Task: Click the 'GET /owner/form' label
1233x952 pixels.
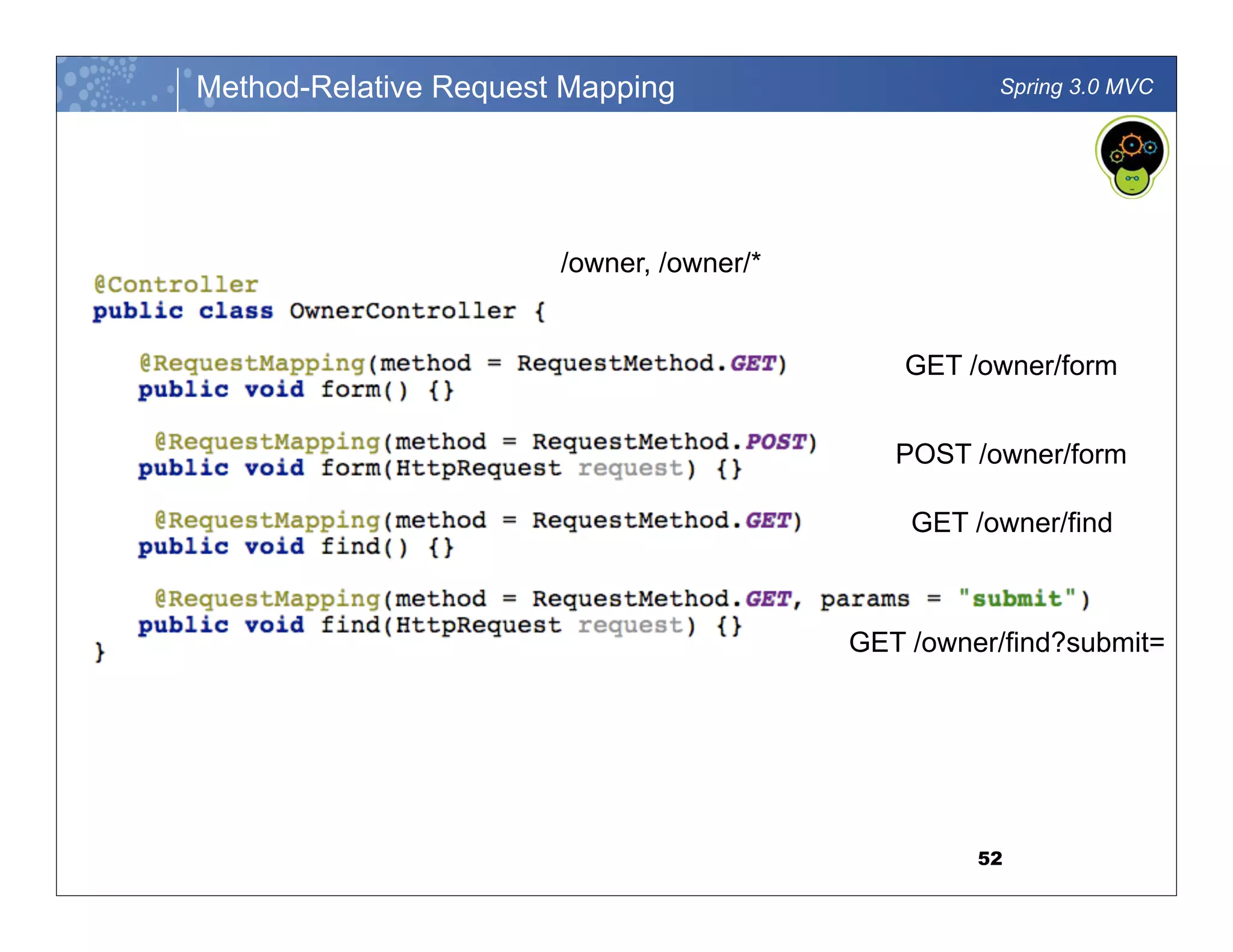Action: coord(1010,366)
